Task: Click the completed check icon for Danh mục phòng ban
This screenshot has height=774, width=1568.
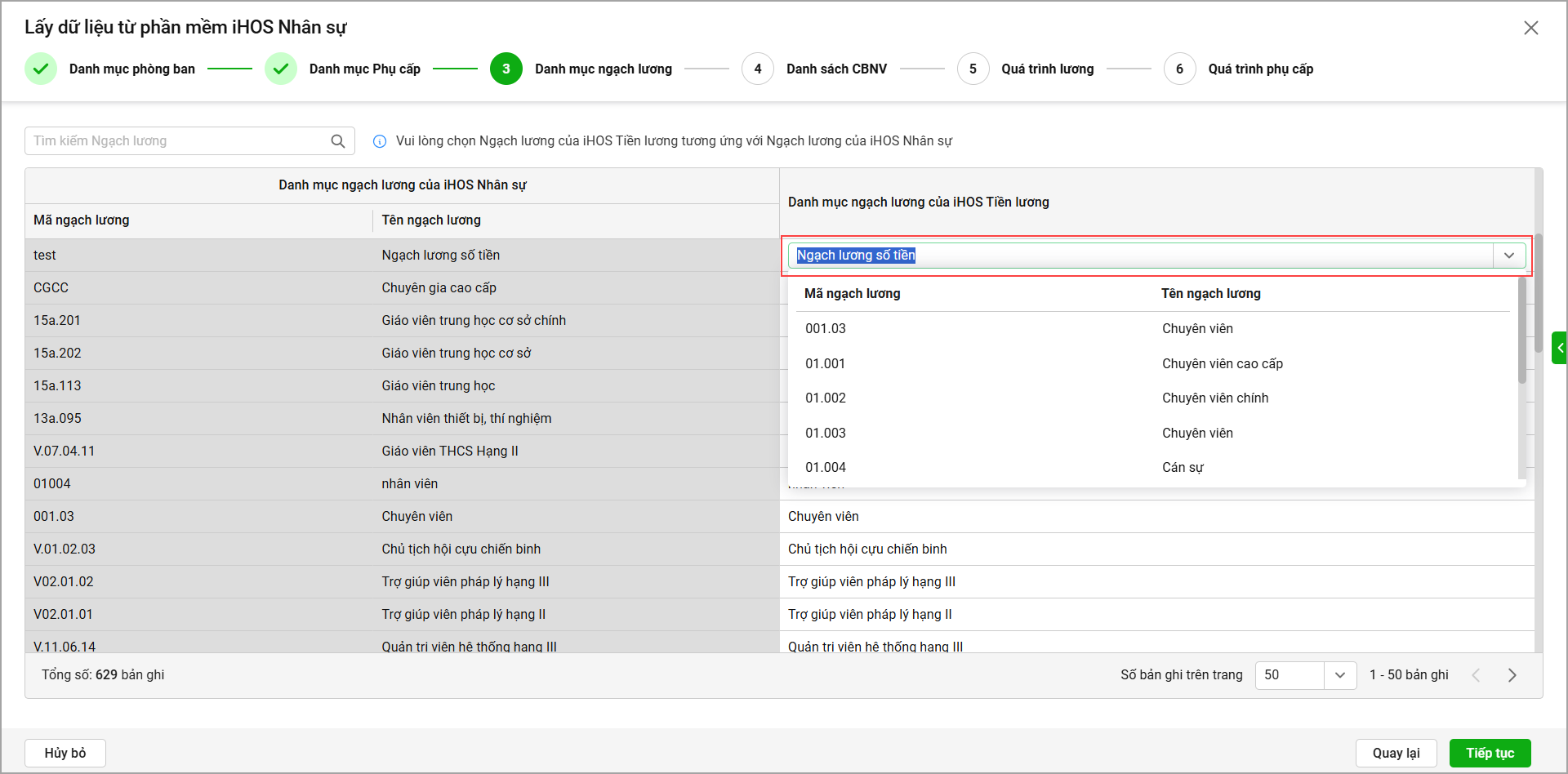Action: click(x=41, y=69)
